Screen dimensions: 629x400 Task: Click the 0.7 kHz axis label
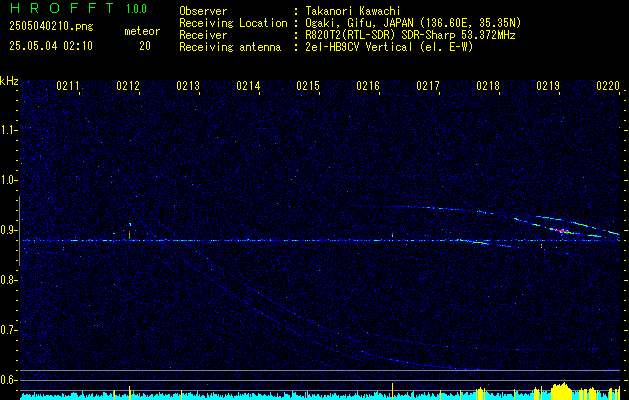[8, 330]
